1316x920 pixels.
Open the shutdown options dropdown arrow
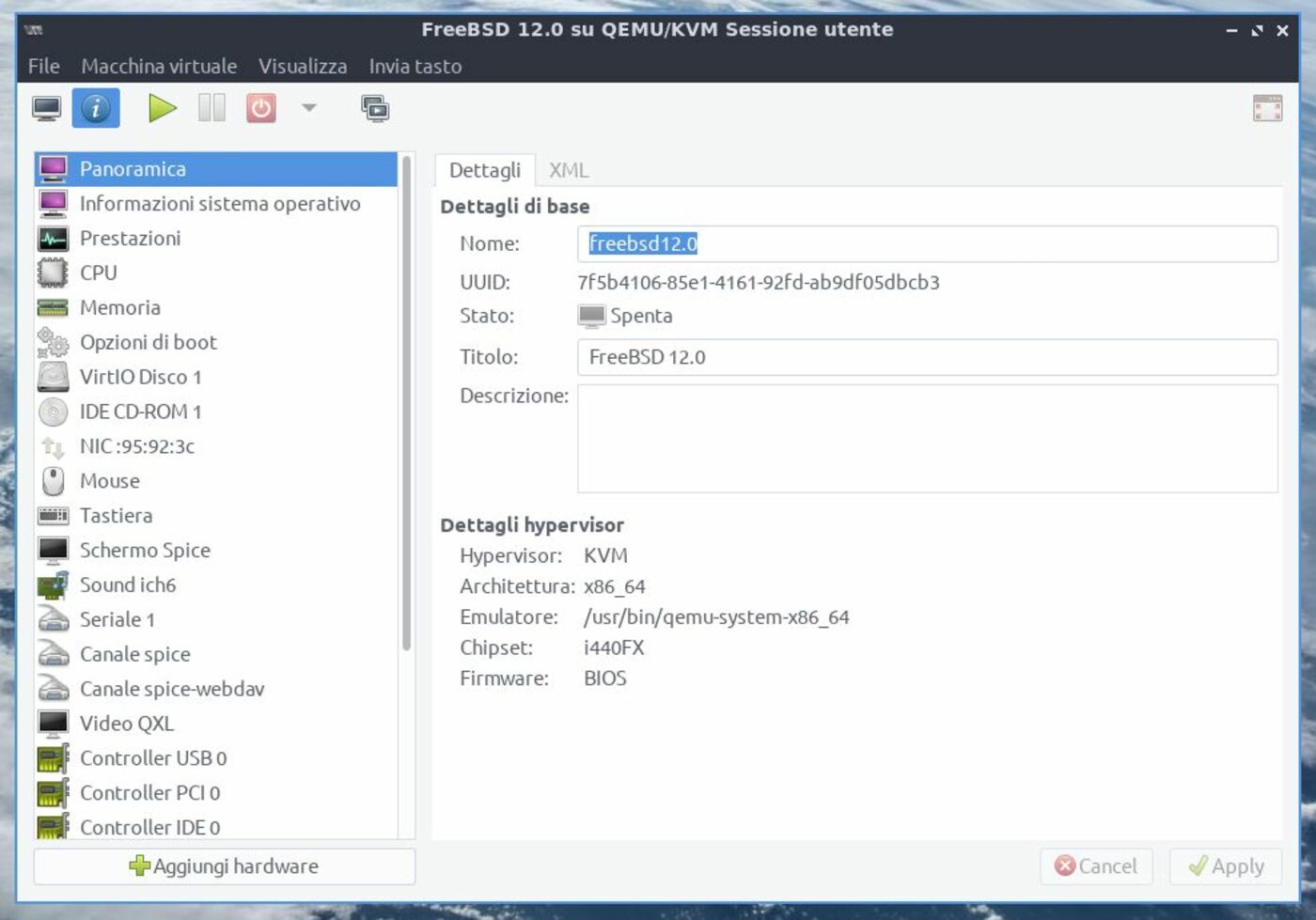click(x=308, y=108)
